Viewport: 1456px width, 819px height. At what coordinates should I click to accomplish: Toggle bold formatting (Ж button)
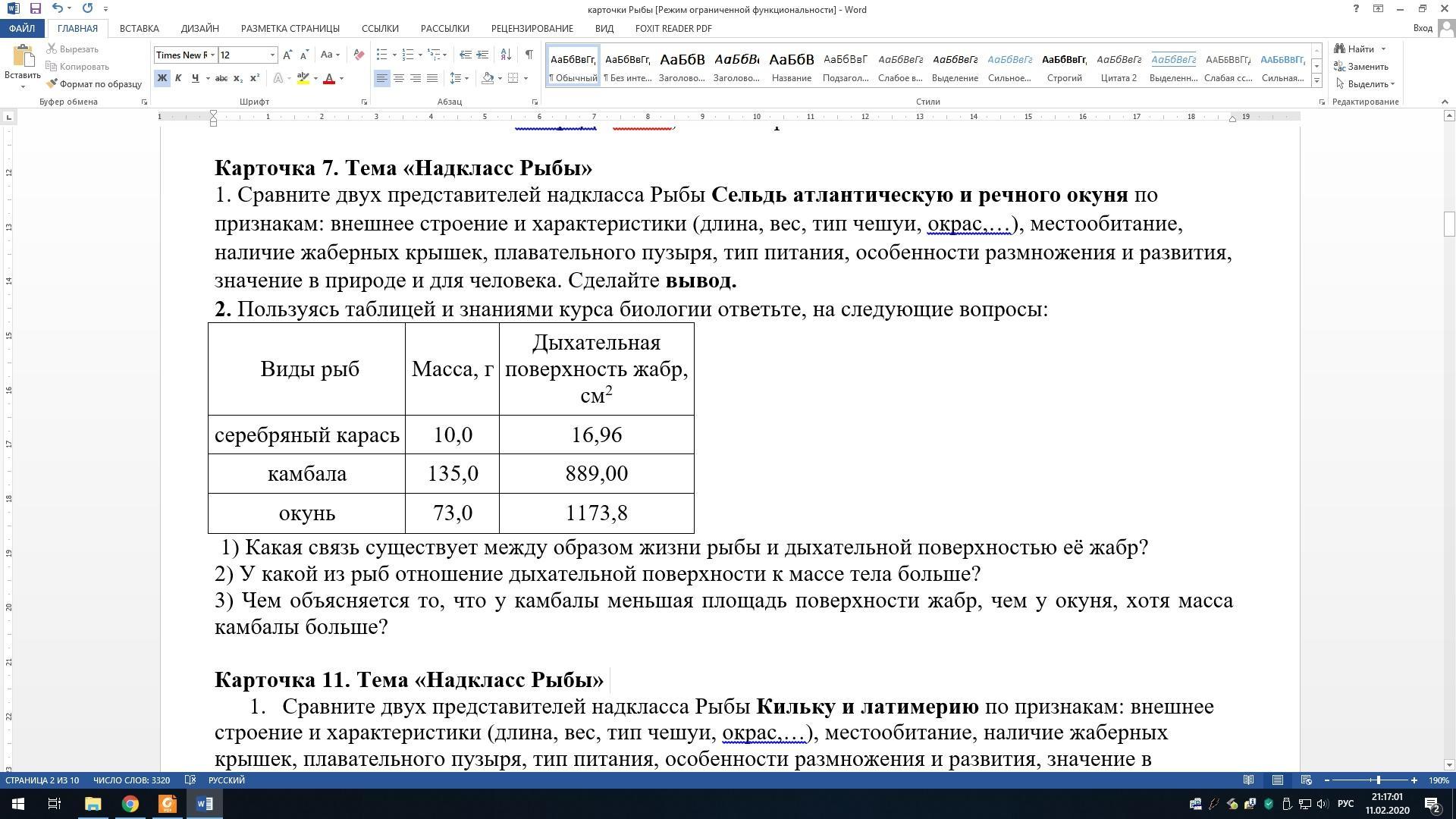tap(162, 78)
